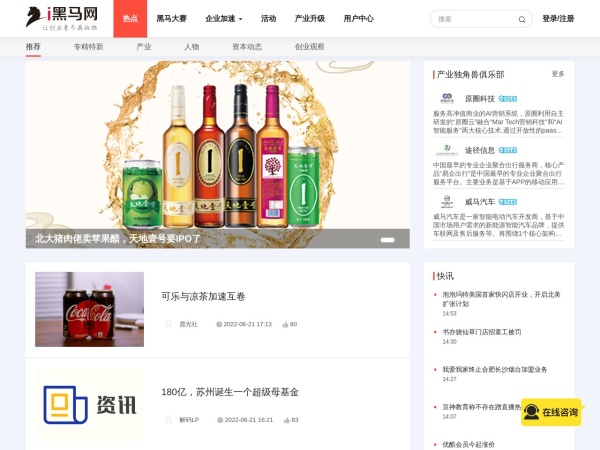Click the apple vinegar bottles banner image
This screenshot has width=600, height=450.
(x=218, y=155)
